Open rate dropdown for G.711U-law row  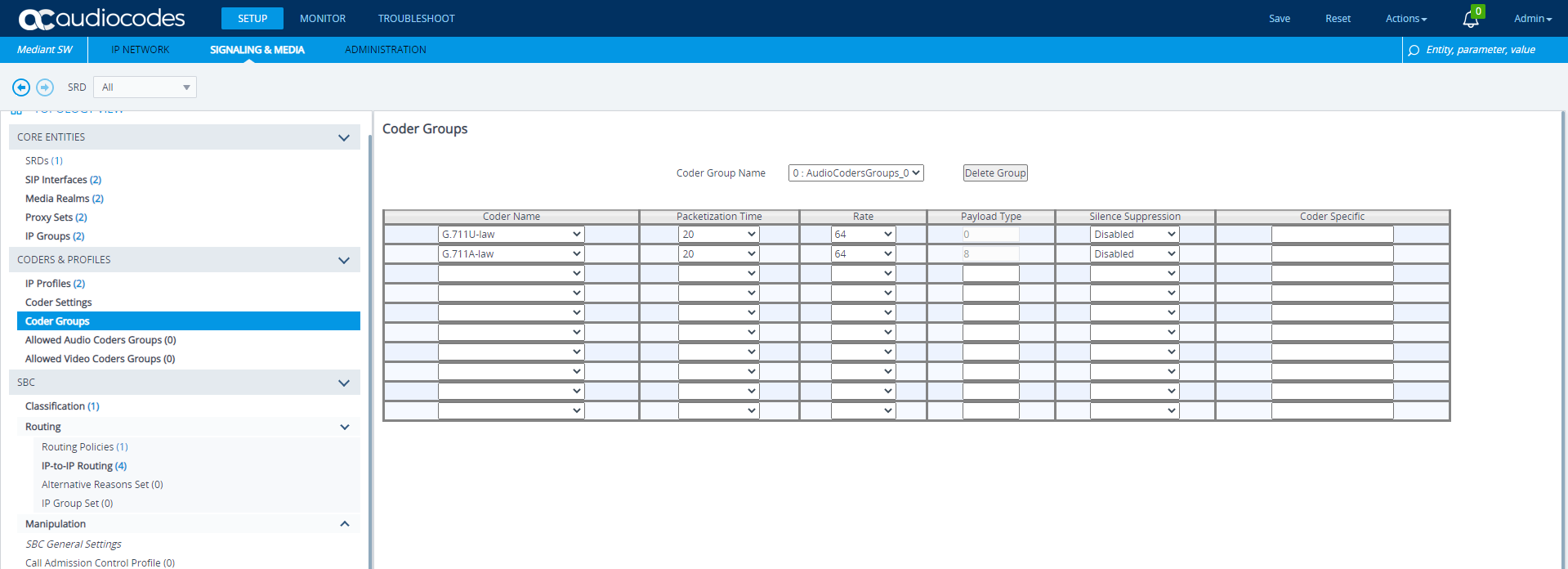point(863,235)
